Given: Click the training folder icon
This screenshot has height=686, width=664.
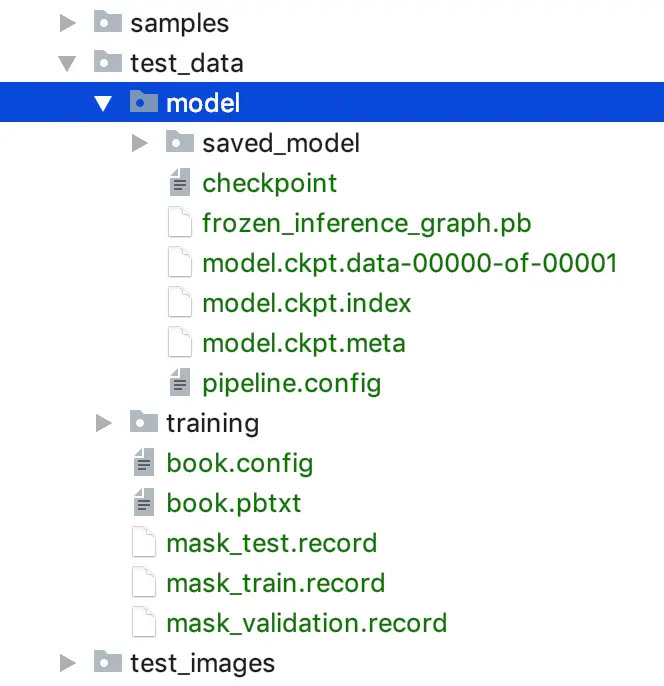Looking at the screenshot, I should 144,423.
